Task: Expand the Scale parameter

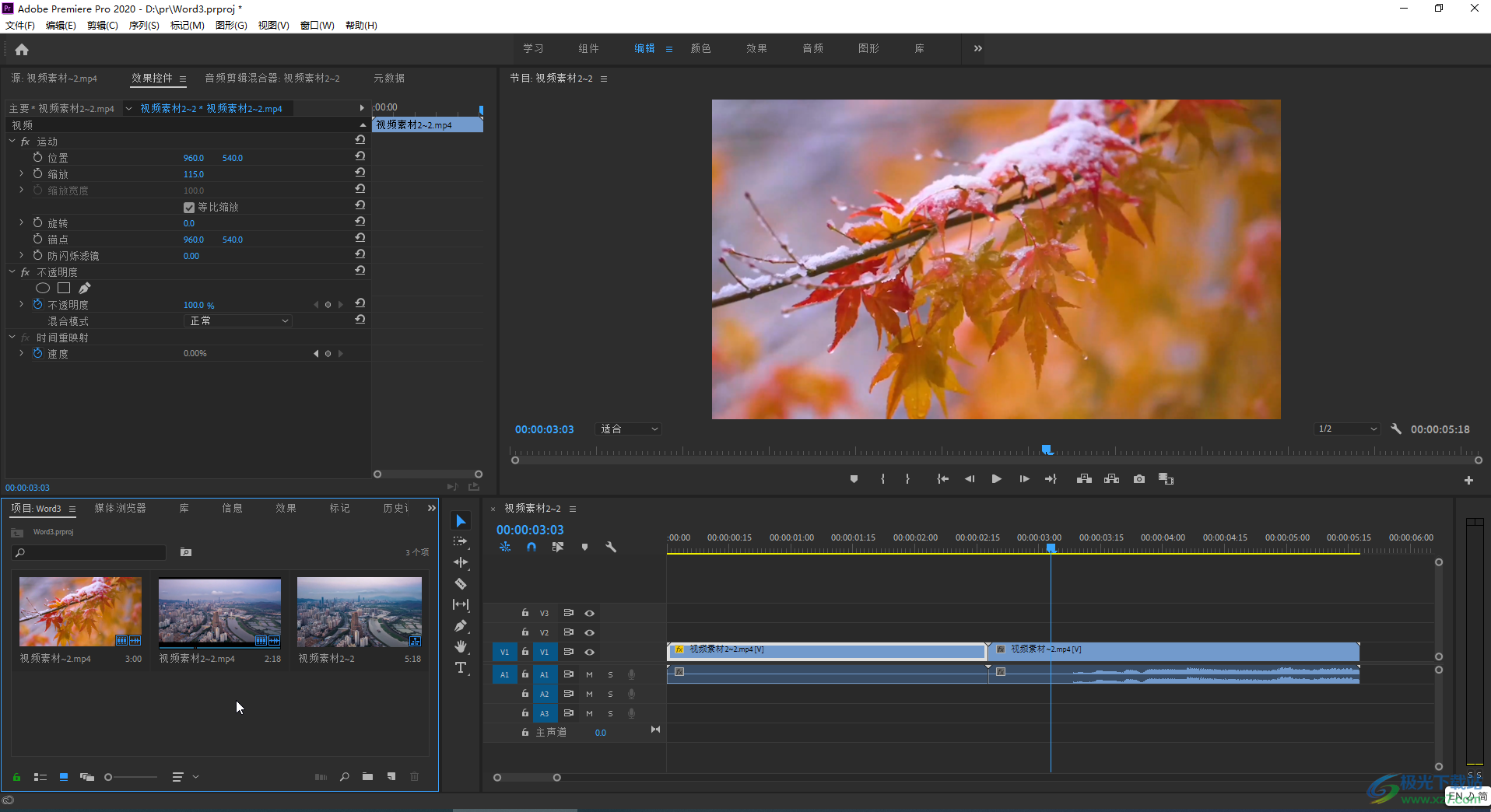Action: pyautogui.click(x=21, y=173)
